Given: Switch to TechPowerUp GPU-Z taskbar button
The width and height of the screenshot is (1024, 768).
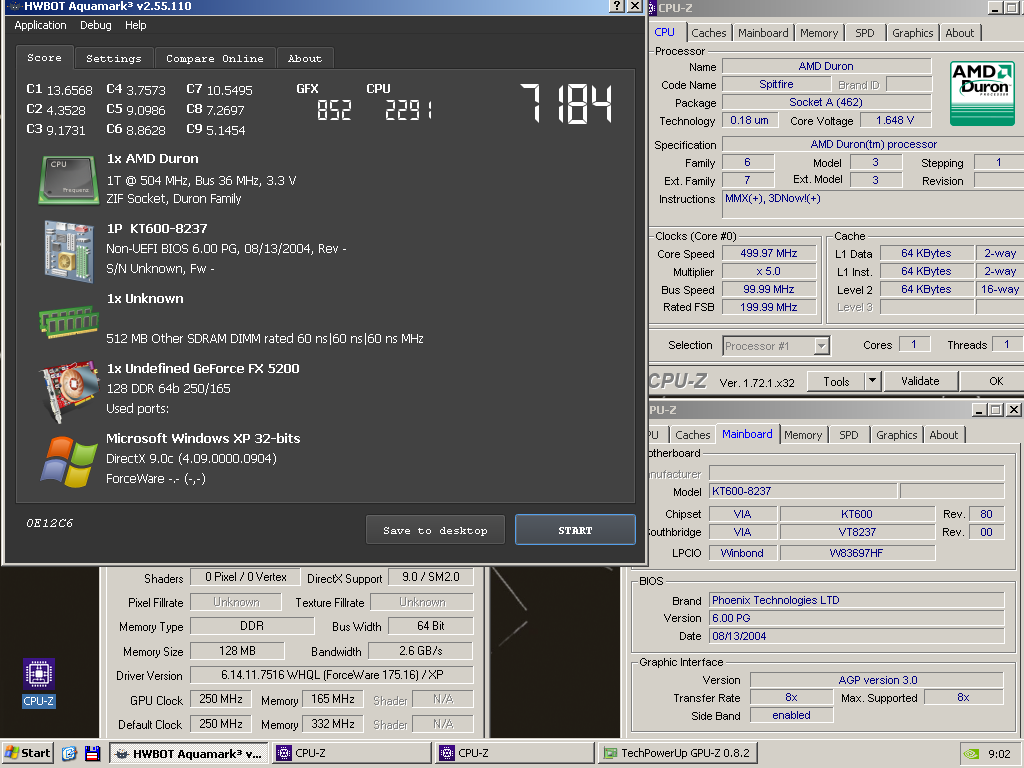Looking at the screenshot, I should [x=677, y=753].
